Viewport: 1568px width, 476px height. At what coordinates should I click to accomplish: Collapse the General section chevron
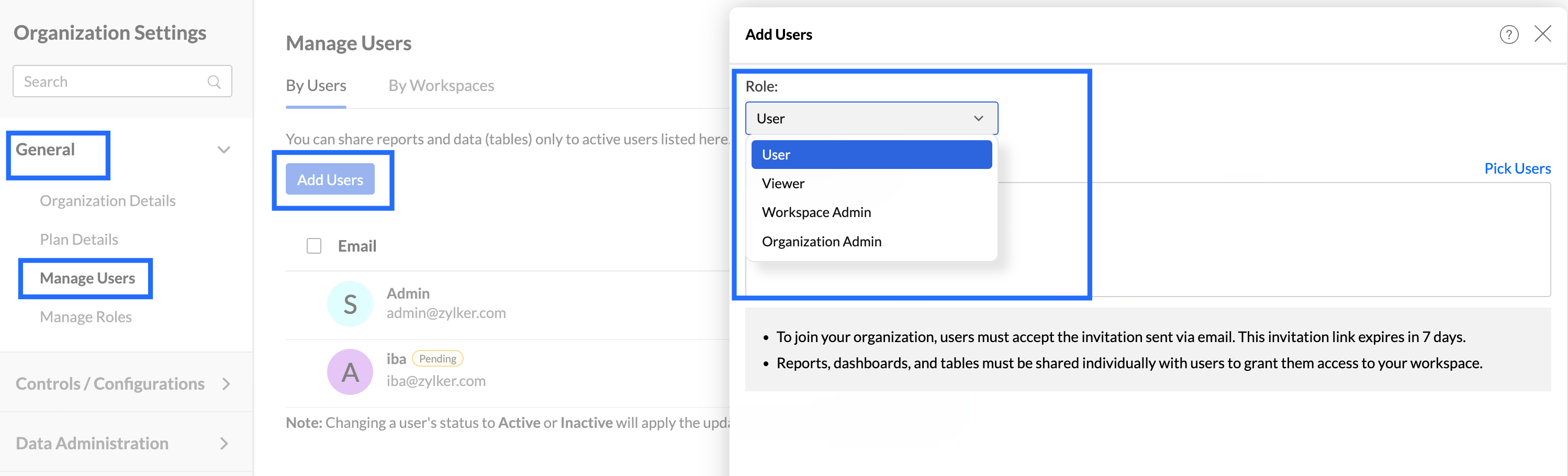[x=224, y=150]
